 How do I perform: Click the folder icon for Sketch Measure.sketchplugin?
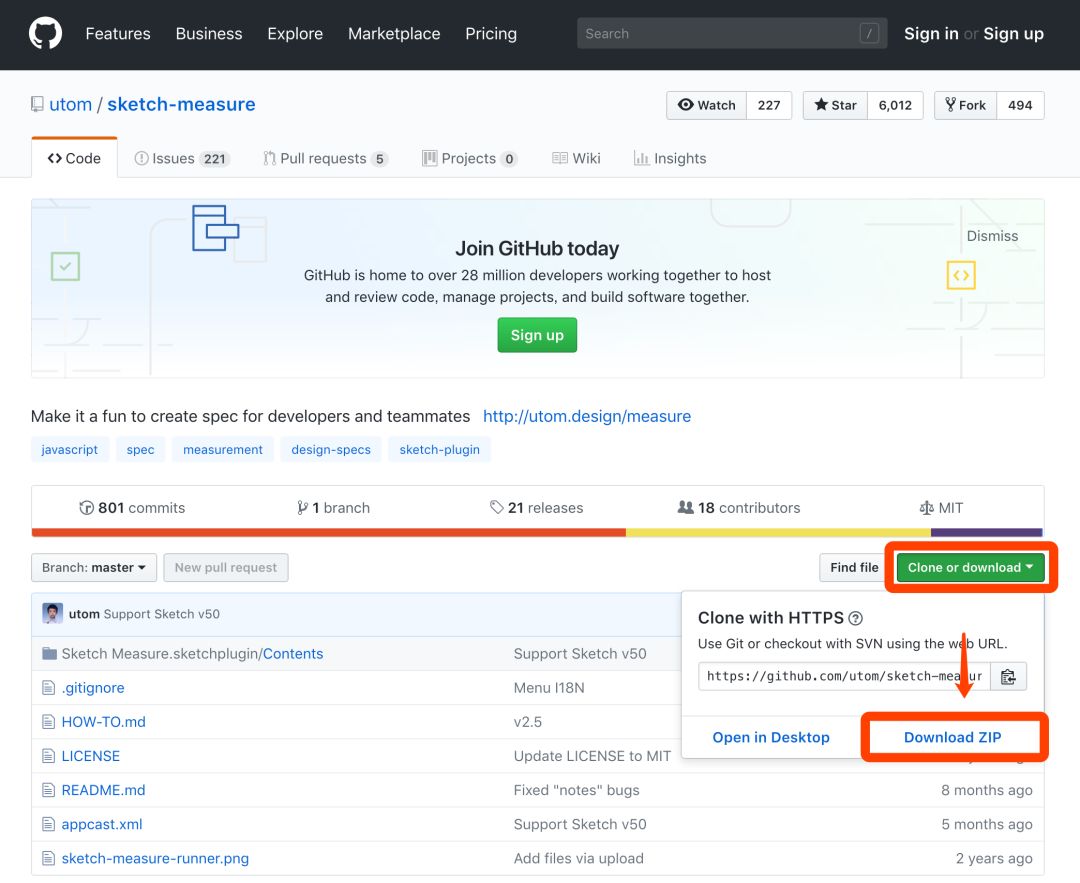[49, 653]
